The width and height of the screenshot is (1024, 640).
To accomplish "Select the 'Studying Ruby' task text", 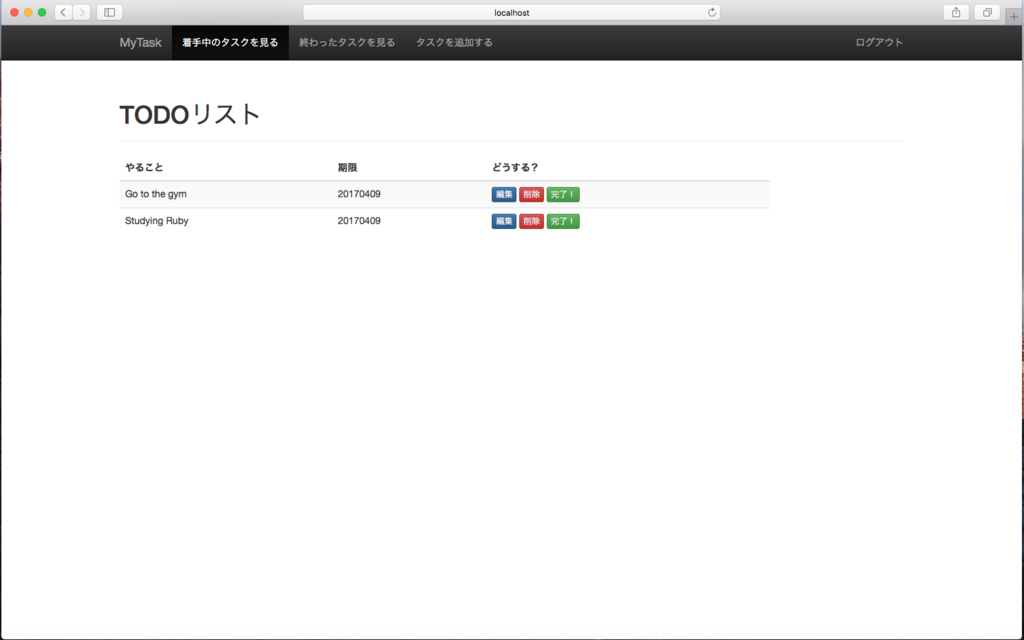I will tap(157, 221).
